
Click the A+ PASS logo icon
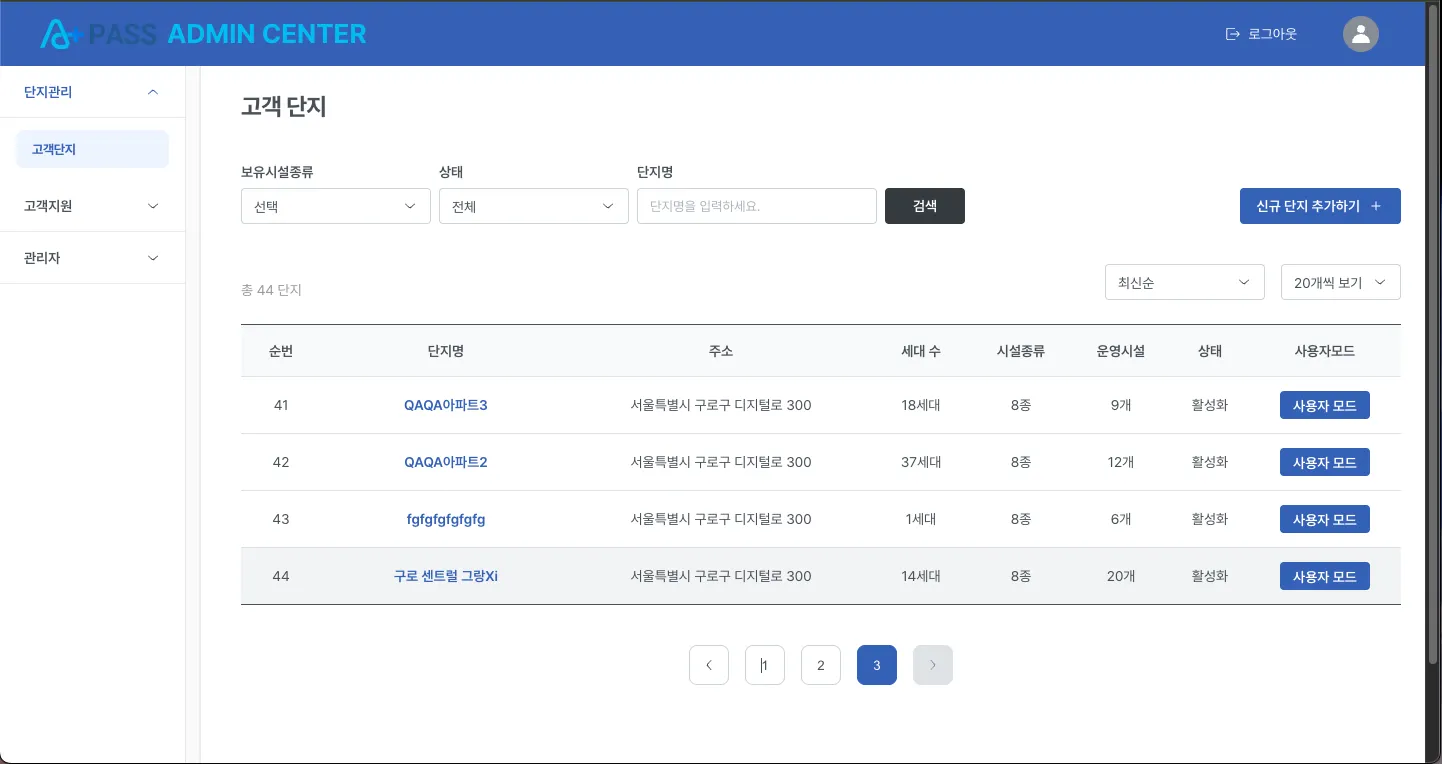[x=60, y=34]
